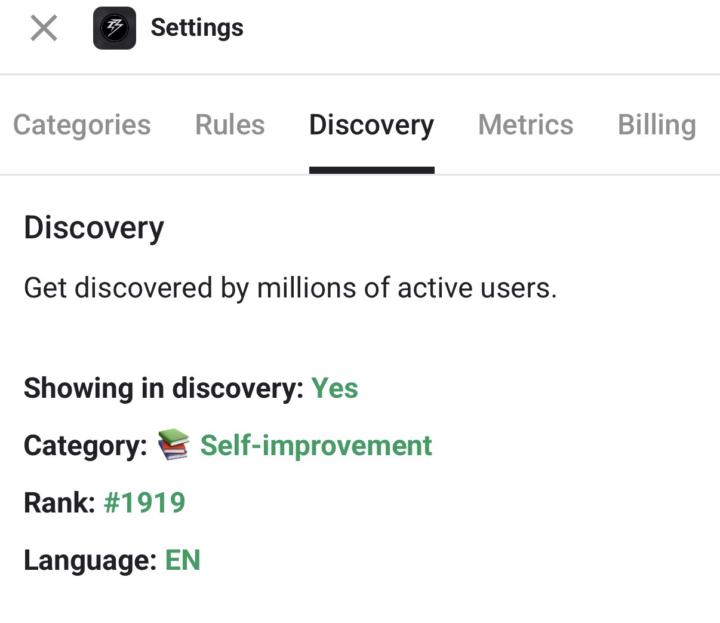Open the Rules tab
The width and height of the screenshot is (720, 623).
tap(230, 125)
